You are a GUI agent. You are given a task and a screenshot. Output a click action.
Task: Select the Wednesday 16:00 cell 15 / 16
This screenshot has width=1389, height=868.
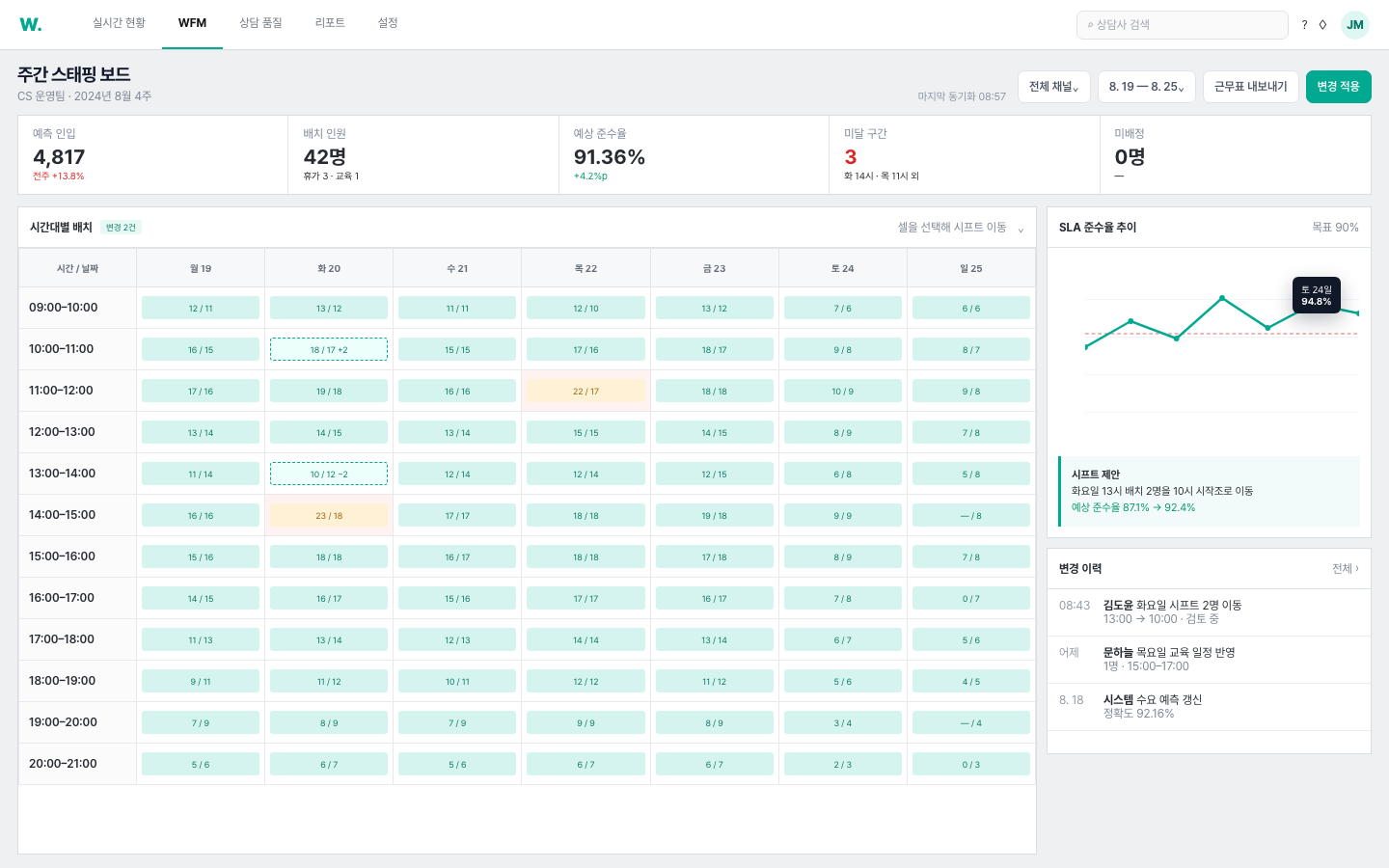coord(457,598)
